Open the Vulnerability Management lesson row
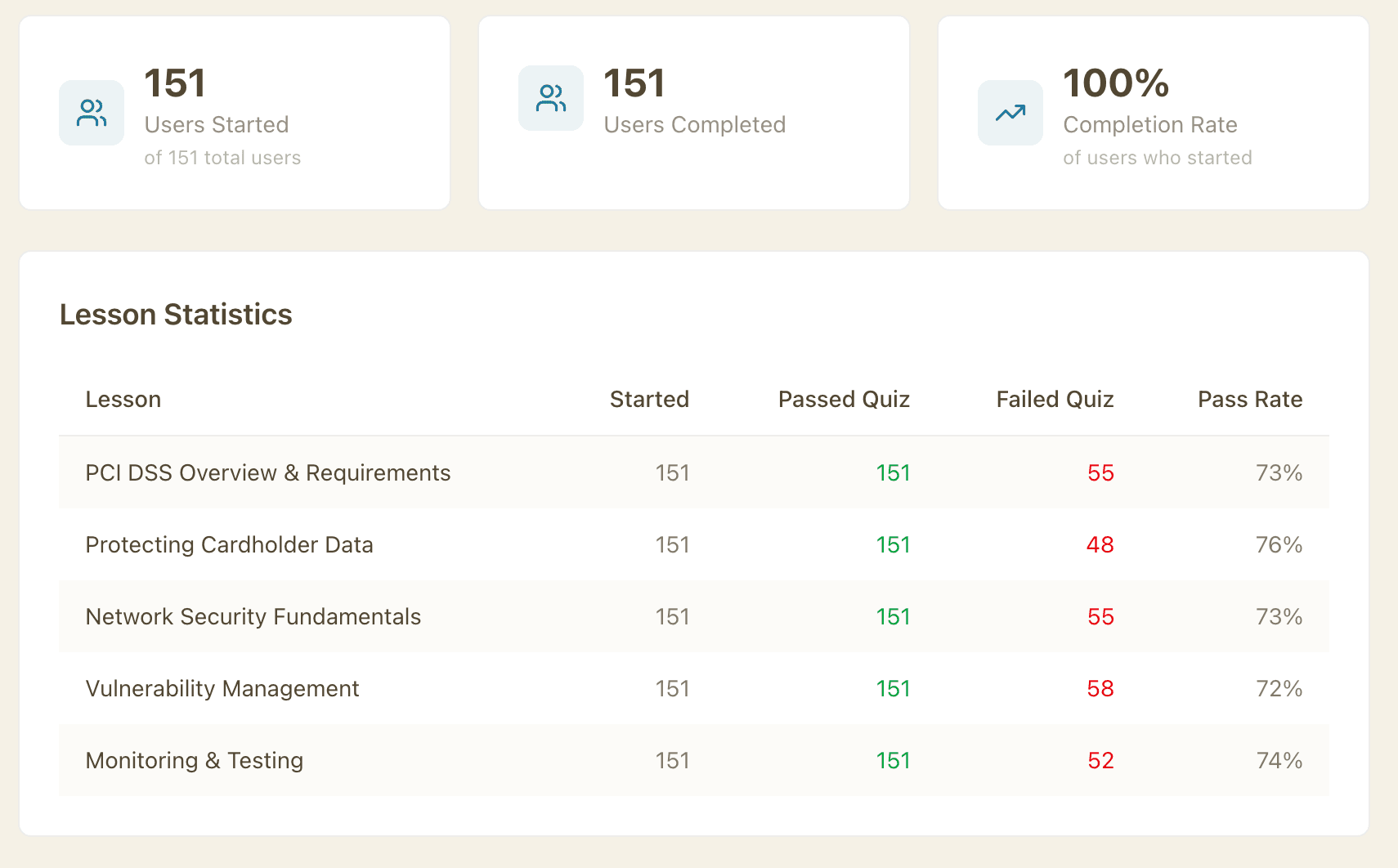 coord(222,689)
